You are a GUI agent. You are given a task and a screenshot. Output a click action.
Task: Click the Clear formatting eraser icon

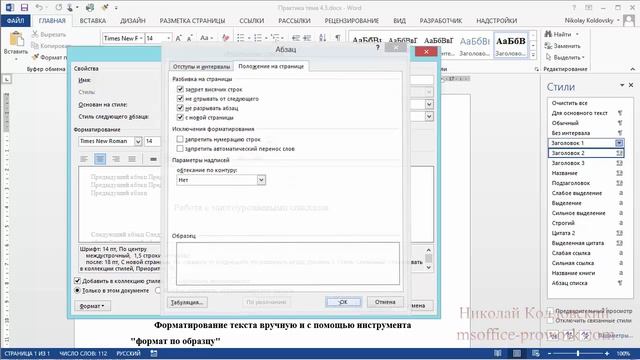pos(225,38)
